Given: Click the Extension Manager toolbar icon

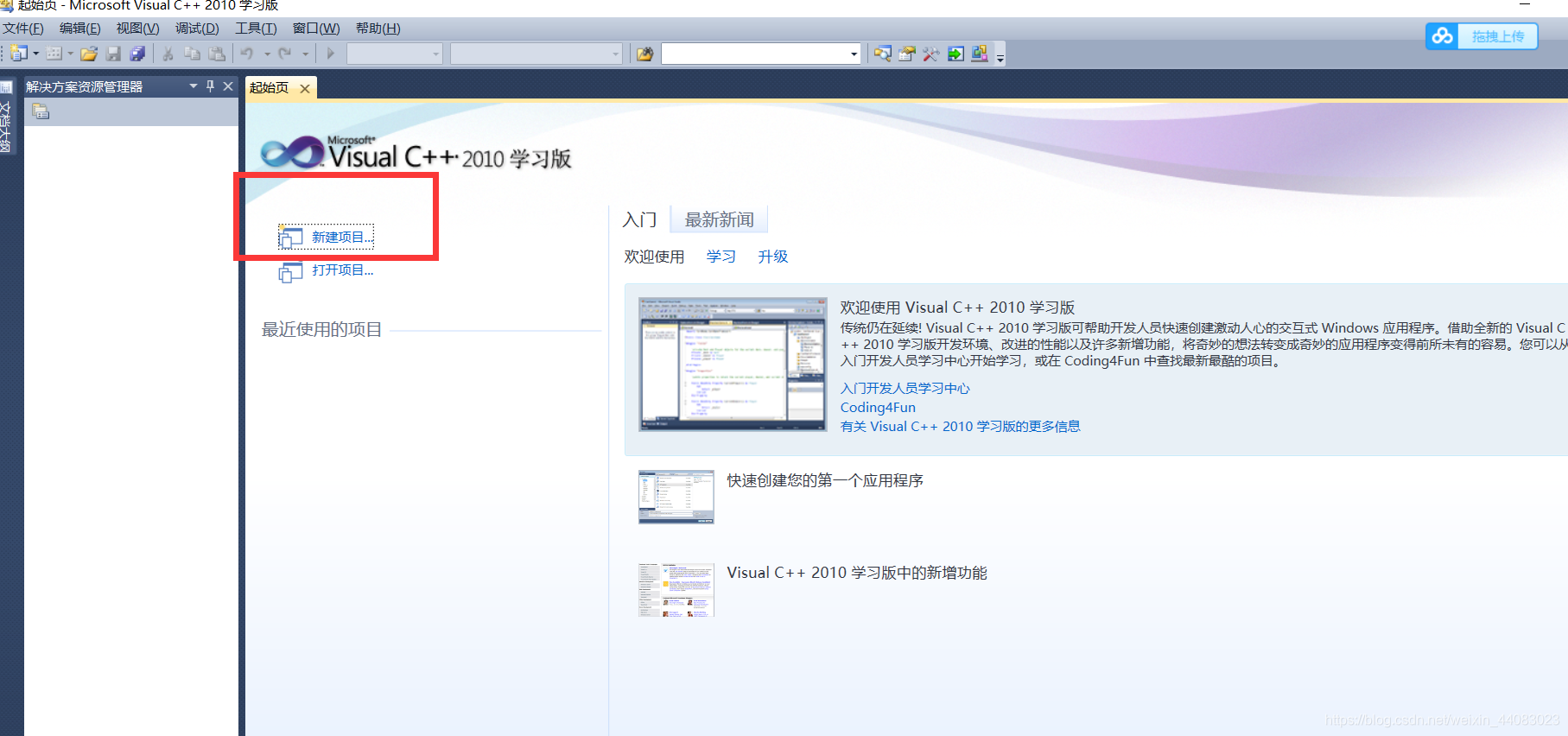Looking at the screenshot, I should click(980, 54).
